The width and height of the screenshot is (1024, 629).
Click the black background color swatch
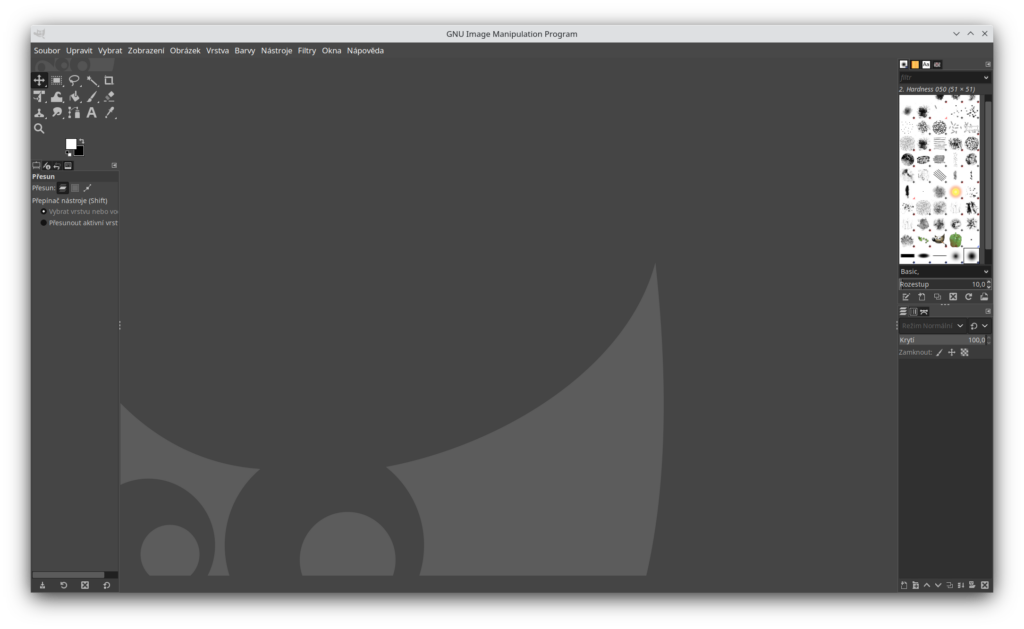tap(80, 152)
